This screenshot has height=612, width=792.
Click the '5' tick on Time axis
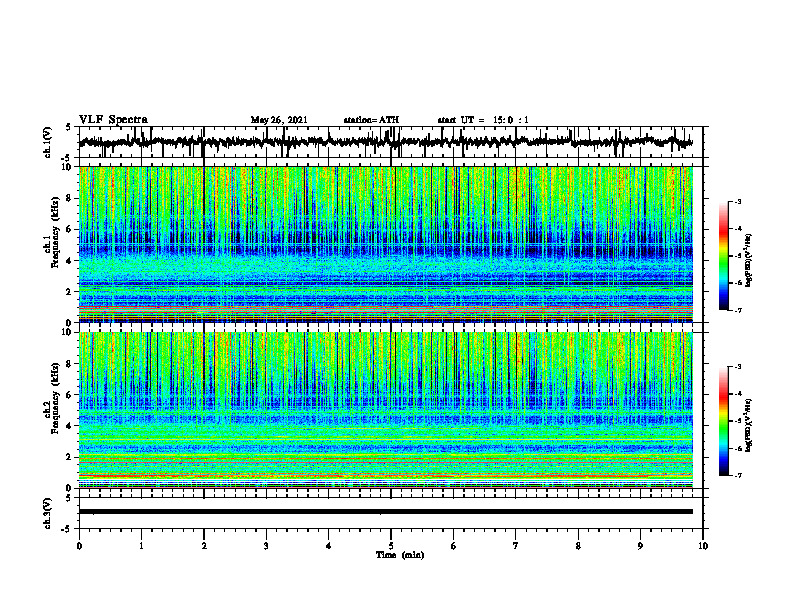[x=391, y=546]
